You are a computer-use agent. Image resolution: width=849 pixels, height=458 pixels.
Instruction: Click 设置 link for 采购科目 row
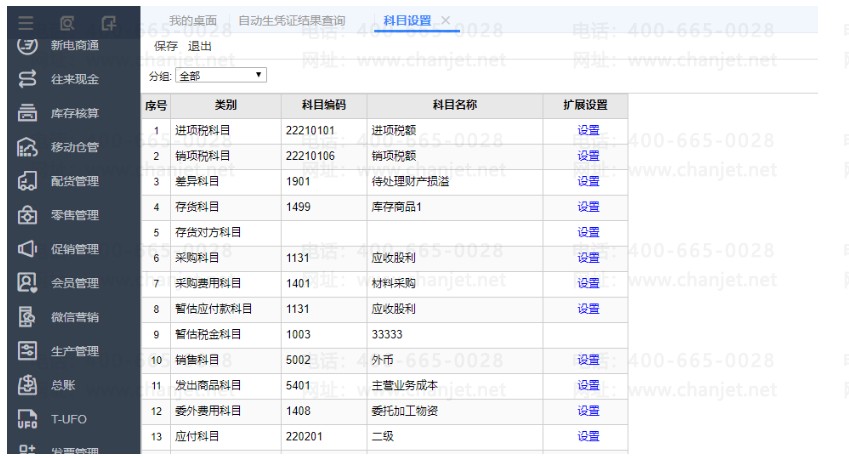point(588,258)
